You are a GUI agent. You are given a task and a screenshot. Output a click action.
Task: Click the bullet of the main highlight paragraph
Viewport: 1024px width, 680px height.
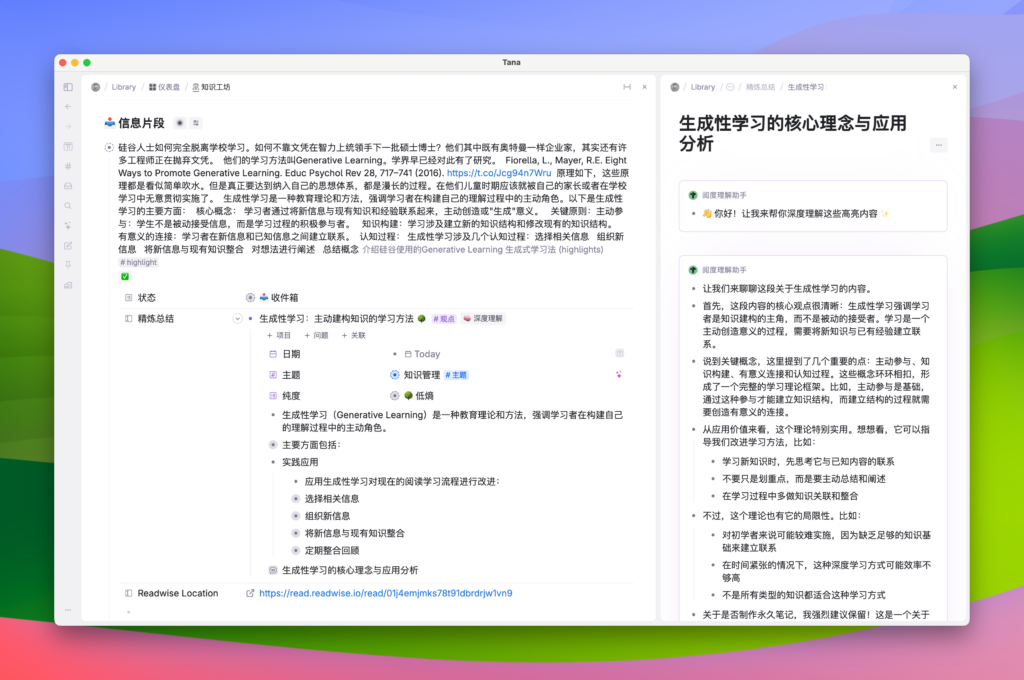click(x=109, y=148)
